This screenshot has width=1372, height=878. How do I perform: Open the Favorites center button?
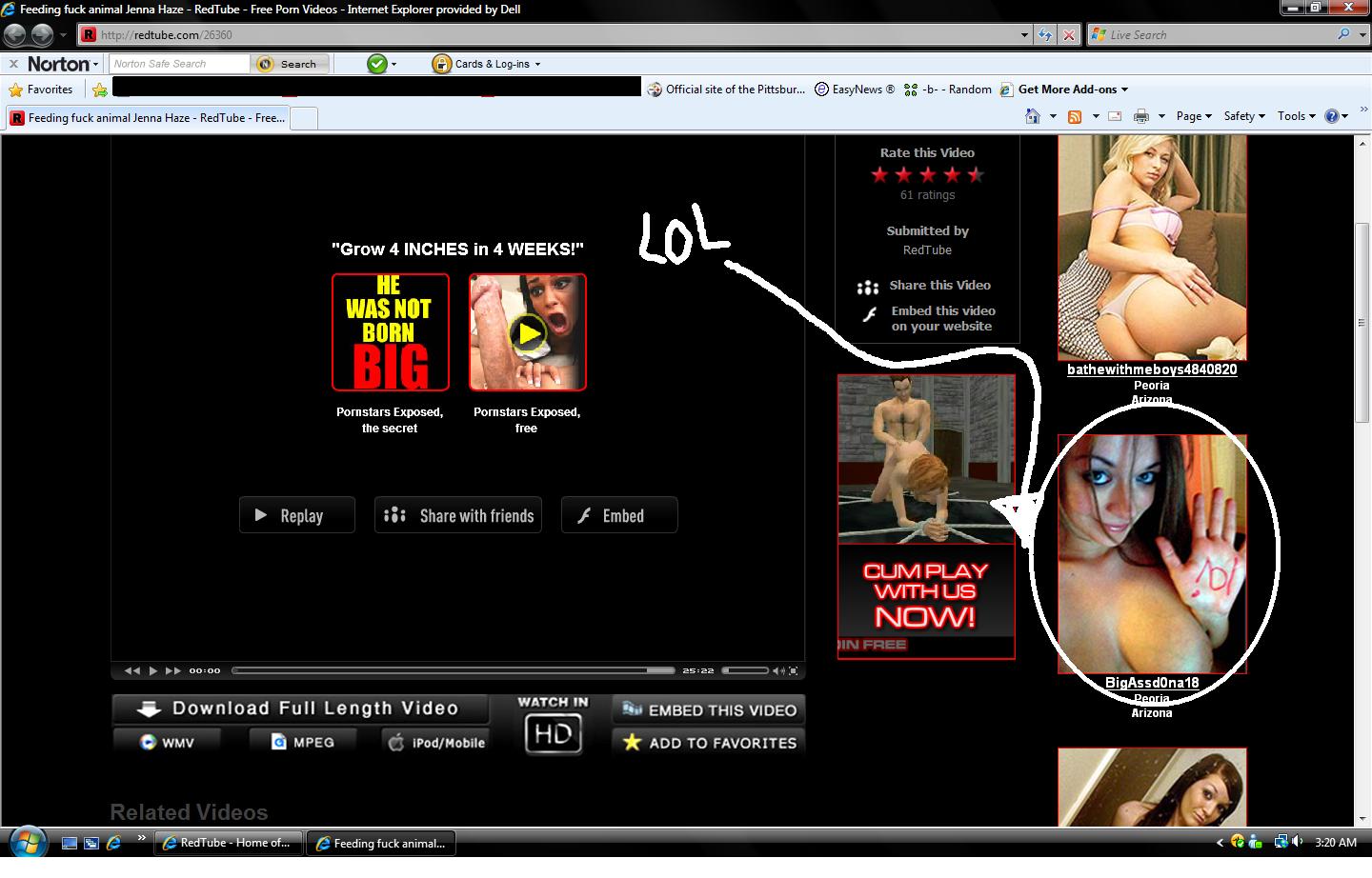[x=41, y=90]
